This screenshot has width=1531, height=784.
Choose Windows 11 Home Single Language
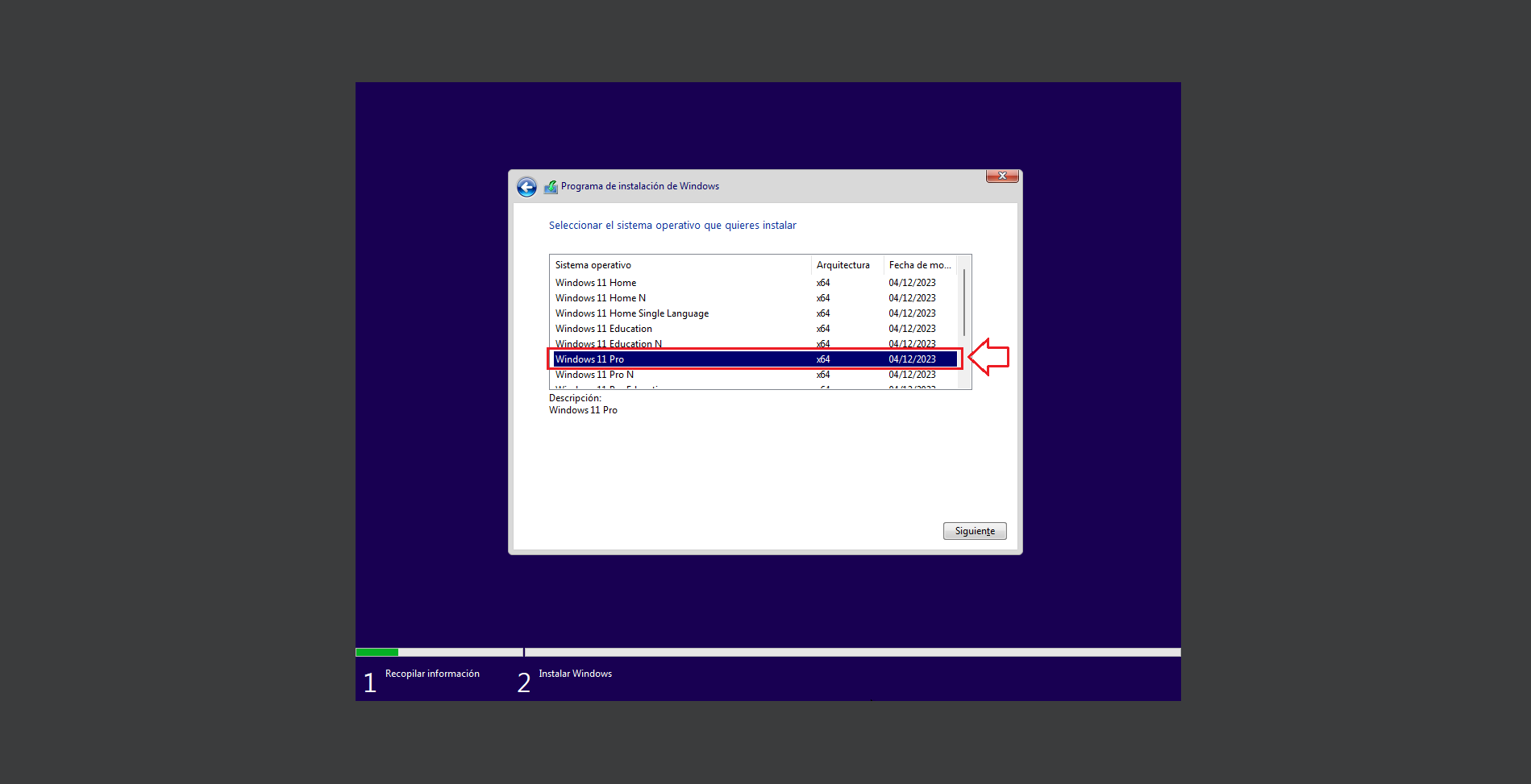coord(755,313)
